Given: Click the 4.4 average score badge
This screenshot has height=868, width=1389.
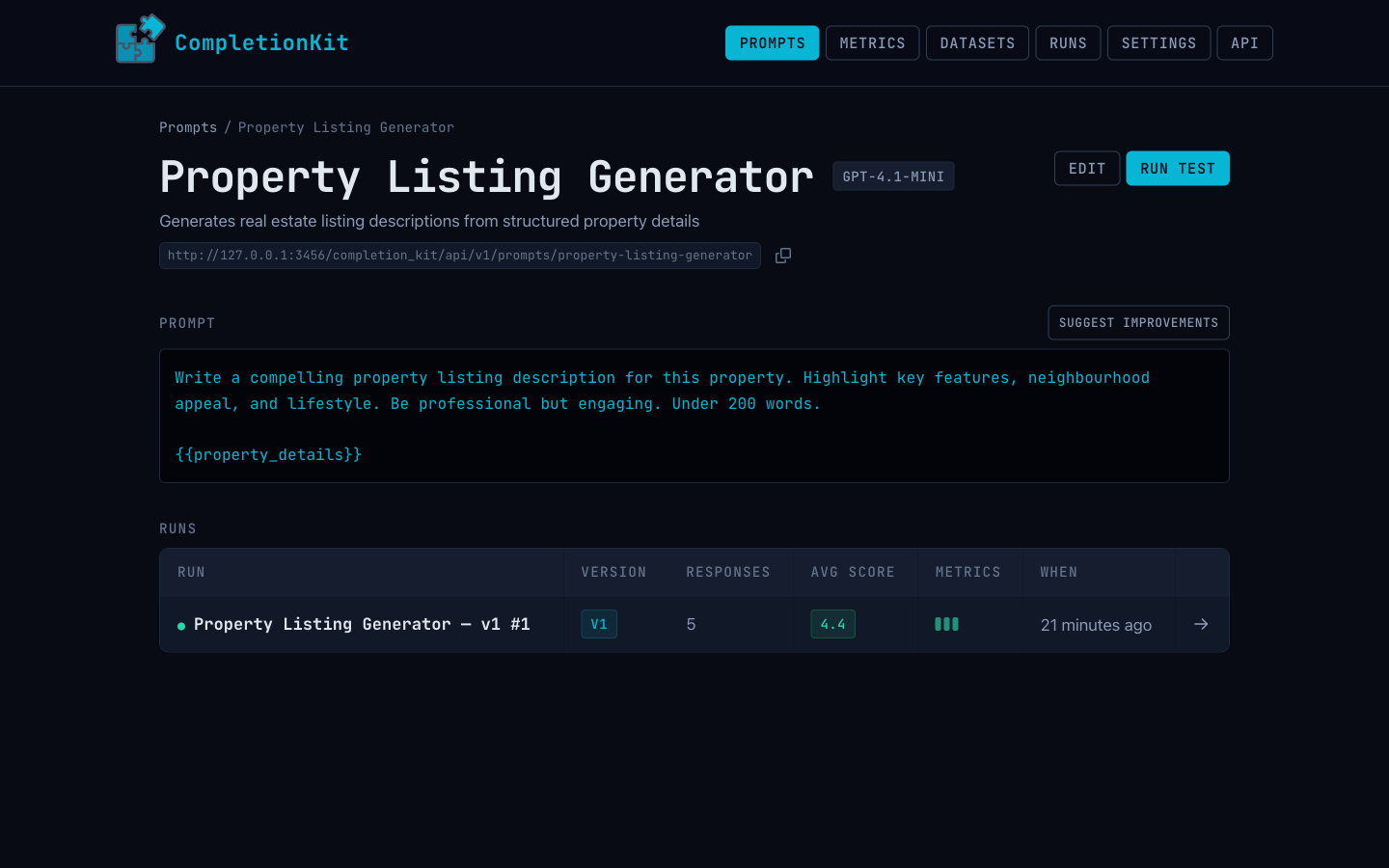Looking at the screenshot, I should [x=832, y=624].
